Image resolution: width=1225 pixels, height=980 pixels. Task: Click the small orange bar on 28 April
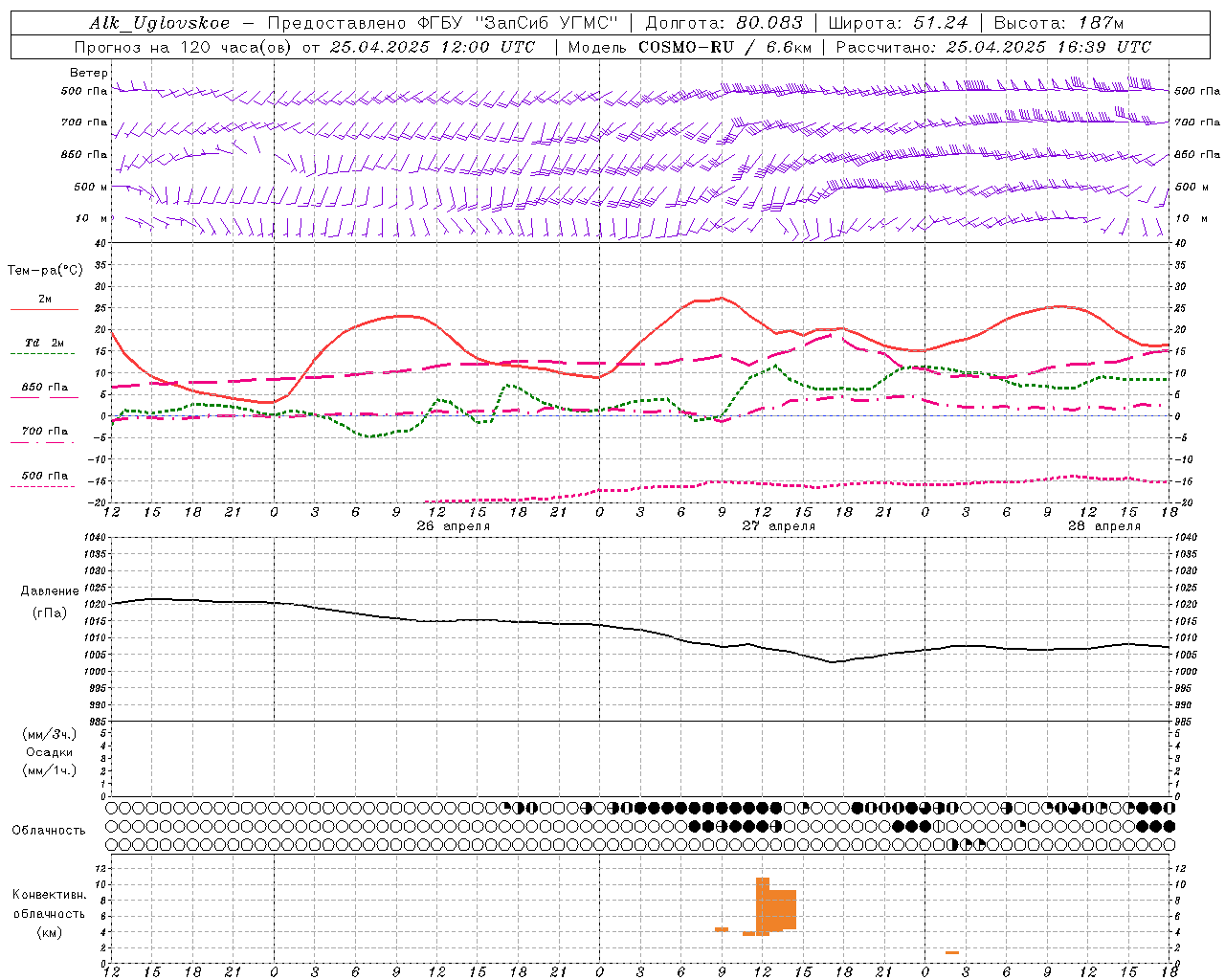coord(951,952)
